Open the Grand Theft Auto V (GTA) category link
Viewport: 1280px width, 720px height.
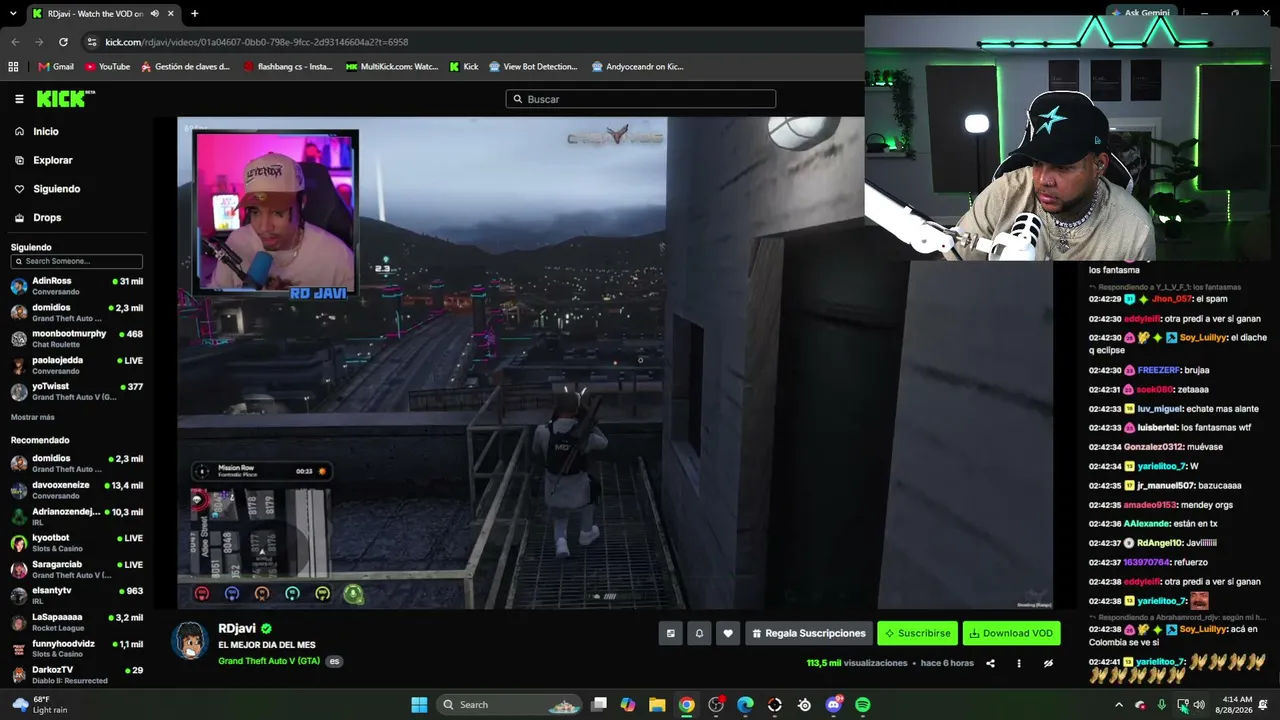(269, 661)
